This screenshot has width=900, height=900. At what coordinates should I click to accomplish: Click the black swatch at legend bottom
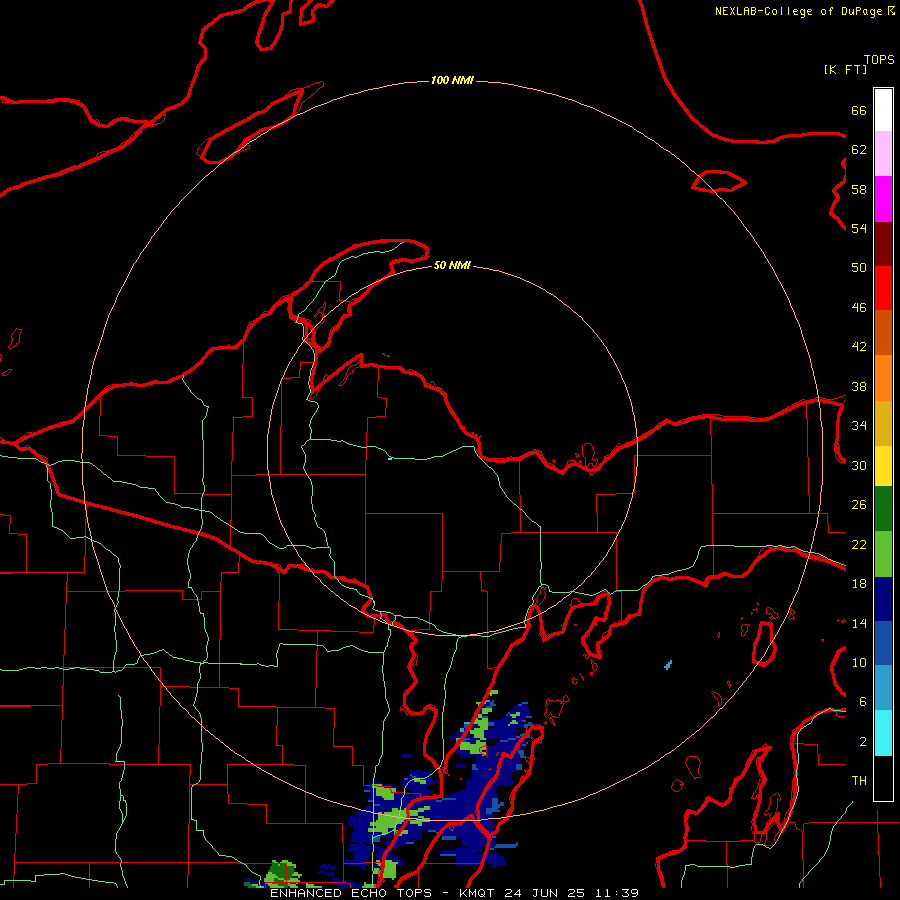point(883,778)
